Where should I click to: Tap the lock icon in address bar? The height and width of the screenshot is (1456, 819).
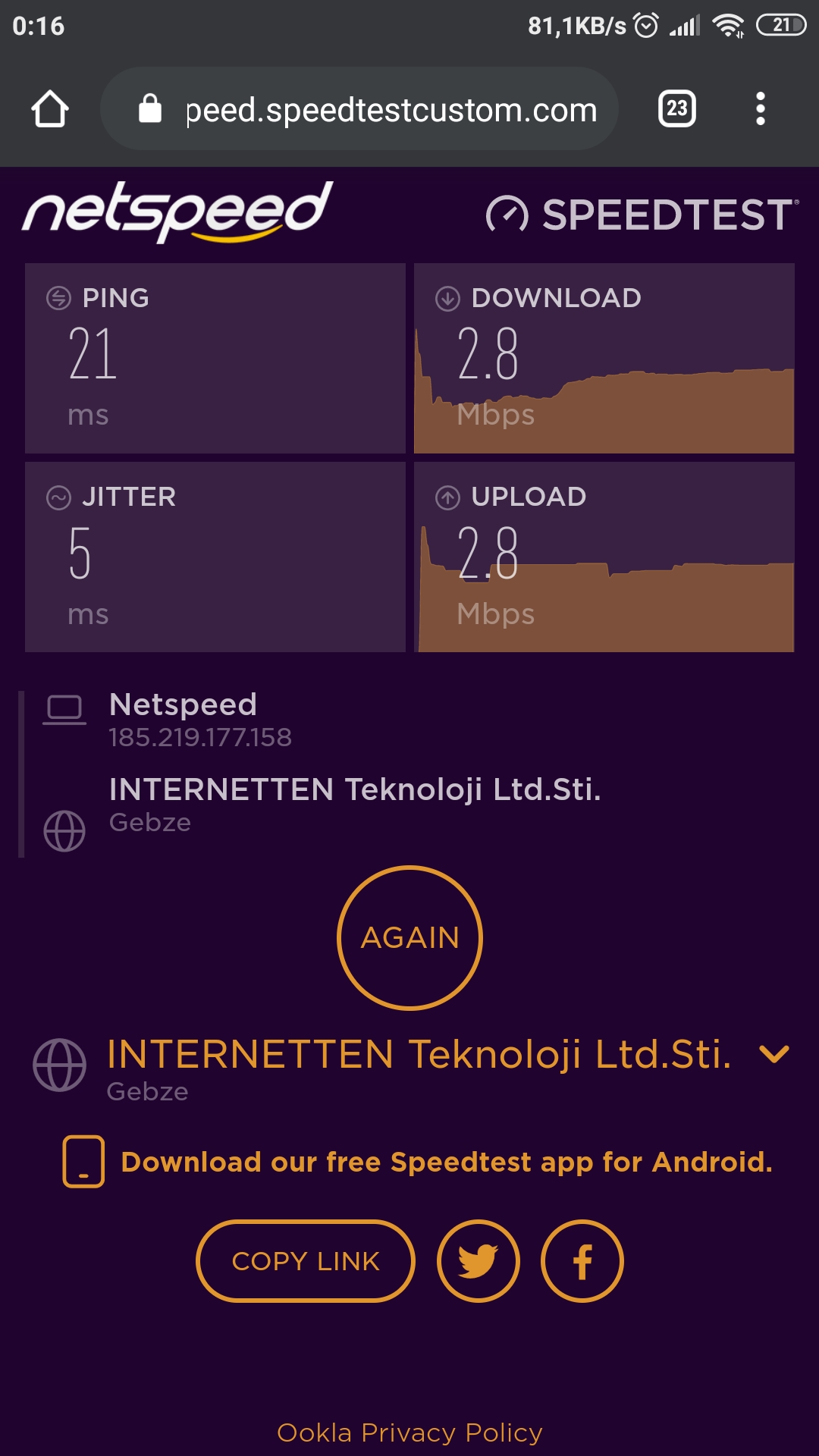[150, 108]
